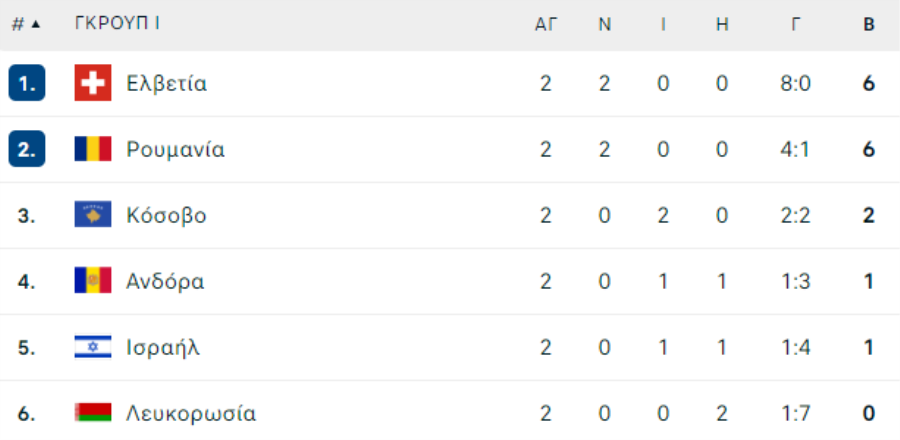
Task: Select the Γ goals column header
Action: click(796, 25)
